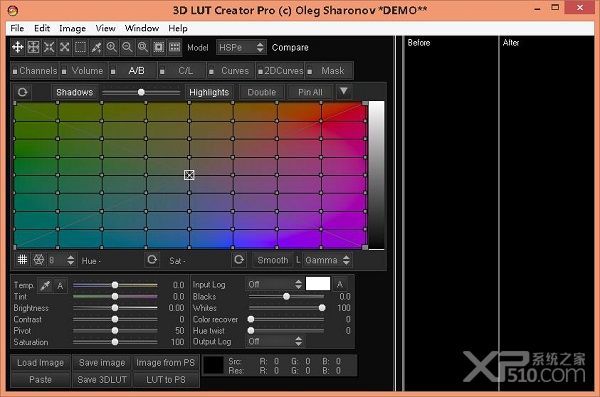Switch to the Curves tab
Viewport: 600px width, 397px height.
click(231, 71)
